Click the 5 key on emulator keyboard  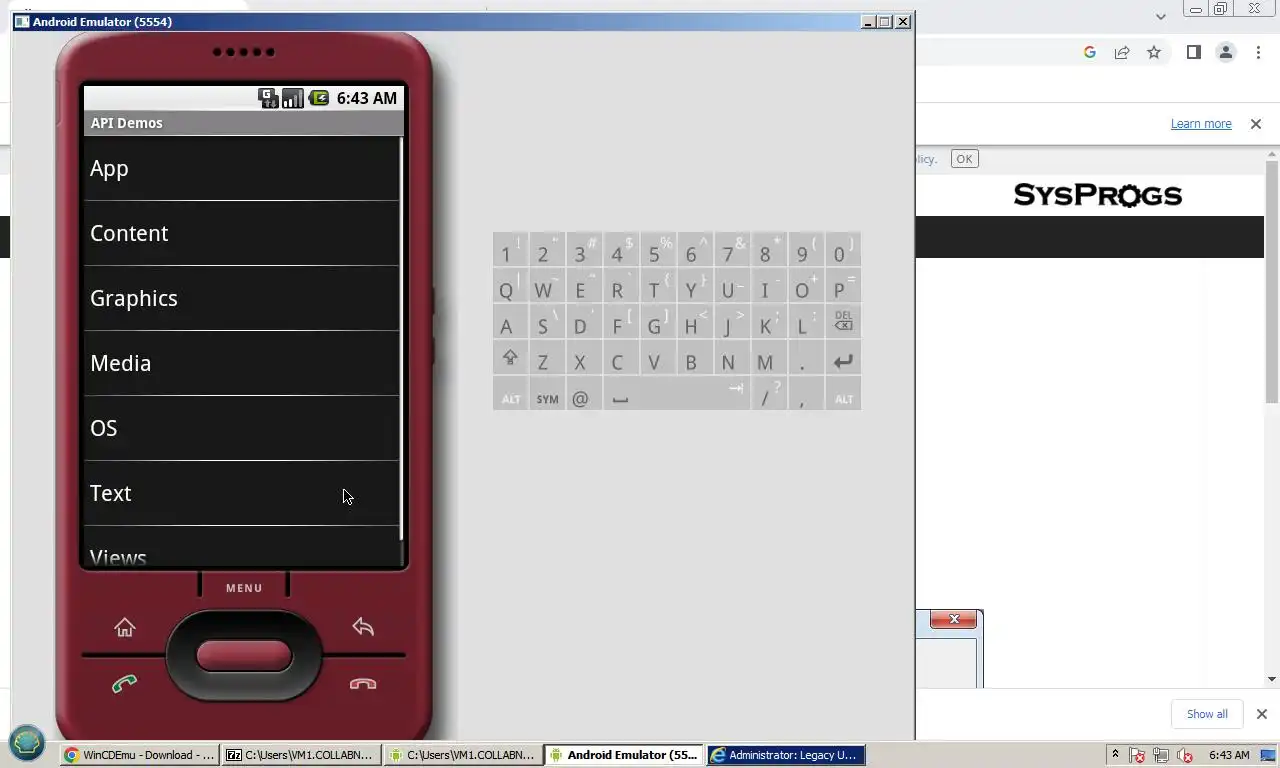point(658,250)
